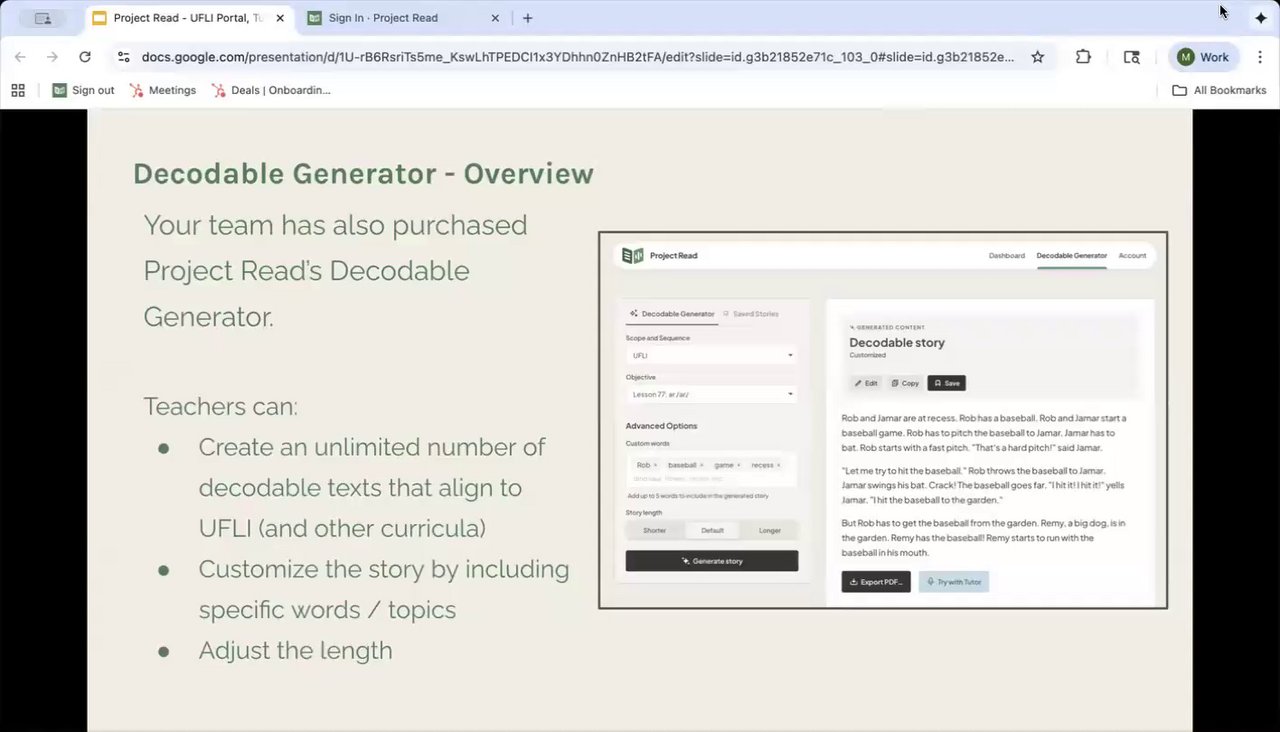Click the Generate story button
The image size is (1280, 732).
[x=711, y=561]
